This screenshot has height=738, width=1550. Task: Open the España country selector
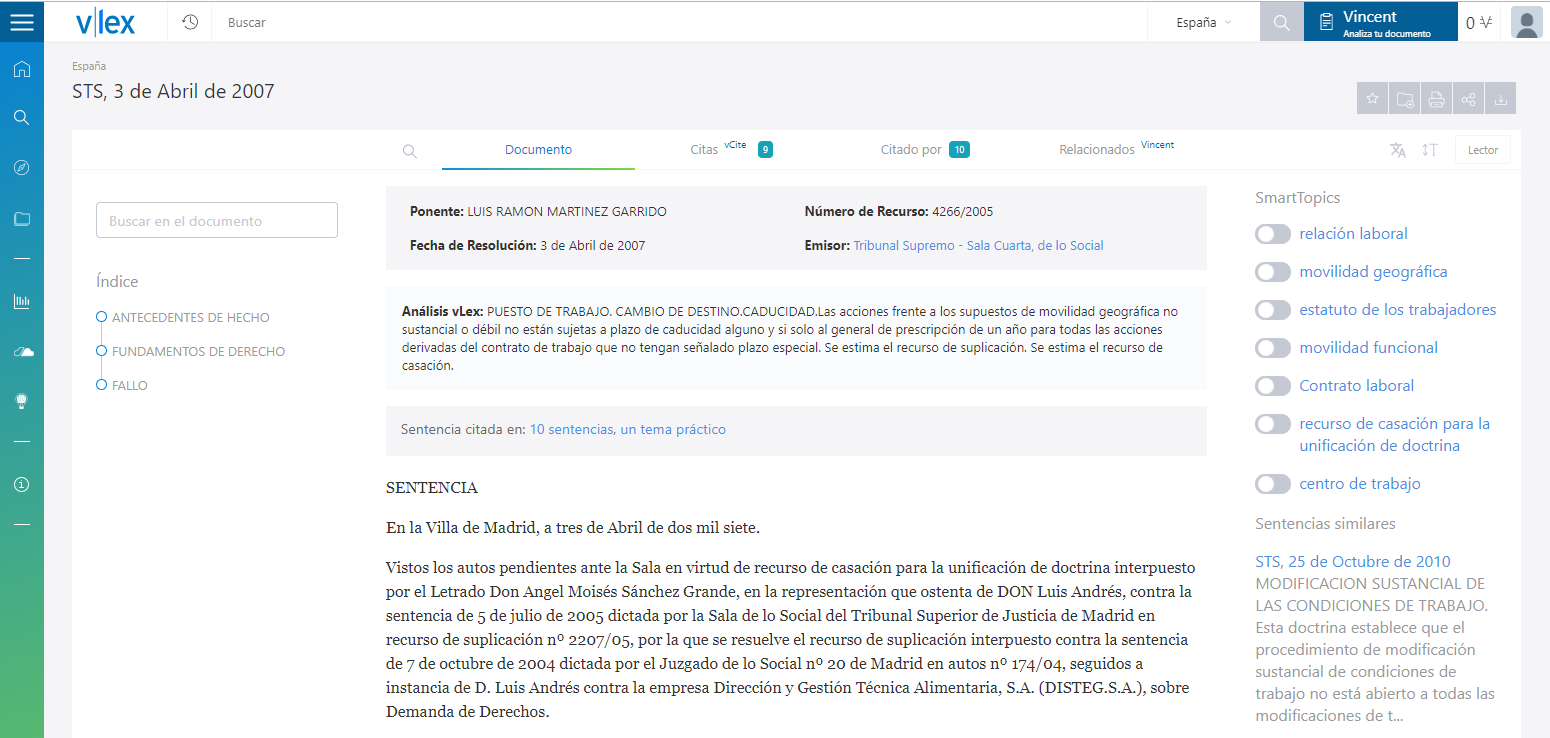[1203, 21]
